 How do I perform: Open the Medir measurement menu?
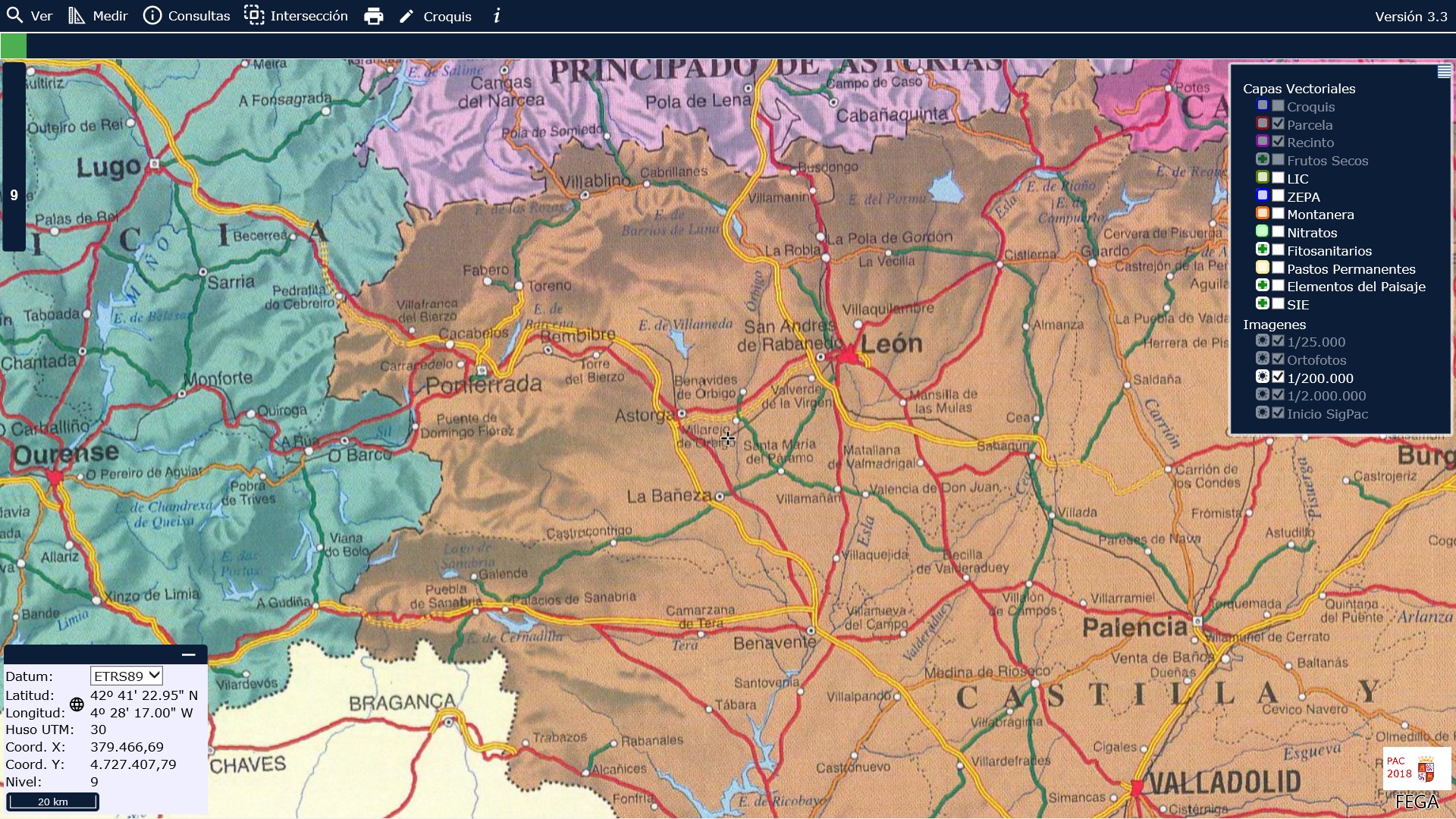pos(98,16)
